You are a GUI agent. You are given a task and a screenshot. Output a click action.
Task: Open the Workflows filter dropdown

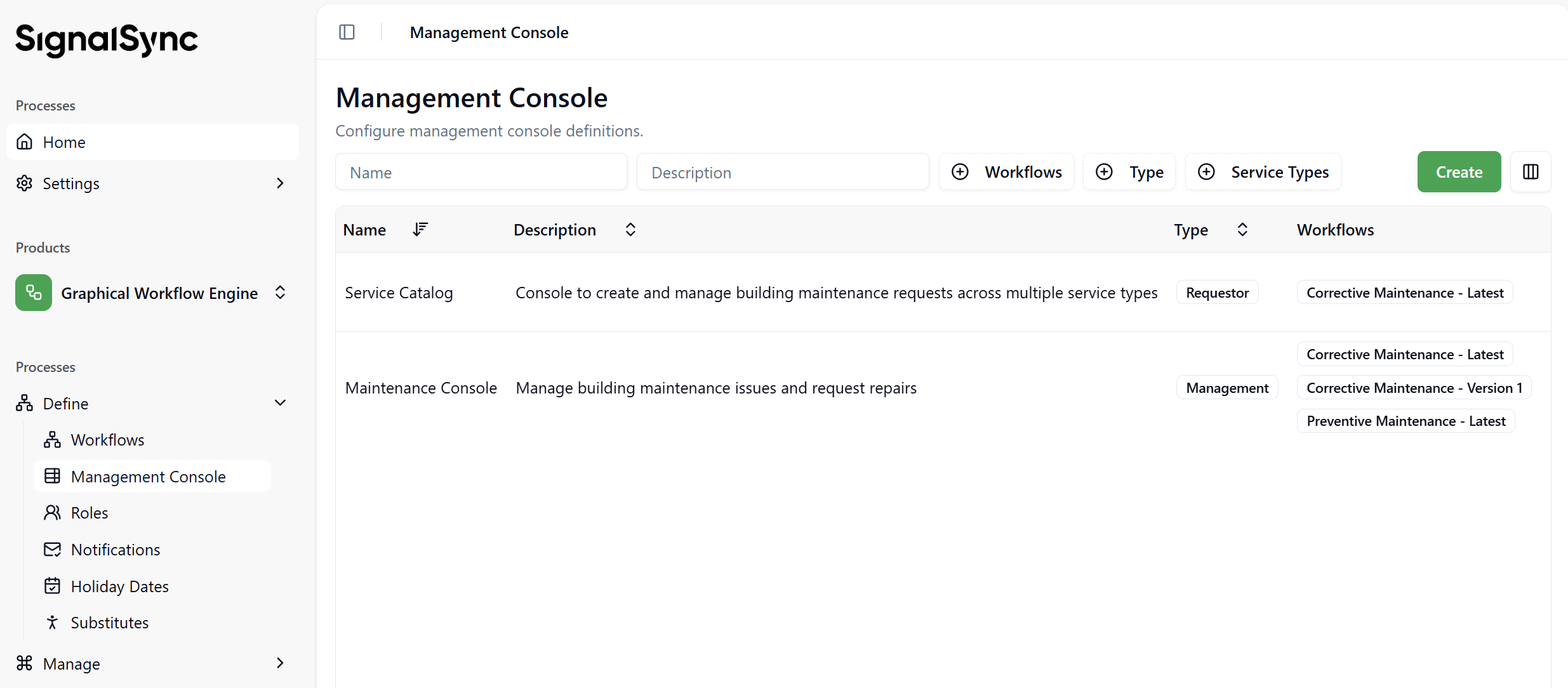point(1006,171)
